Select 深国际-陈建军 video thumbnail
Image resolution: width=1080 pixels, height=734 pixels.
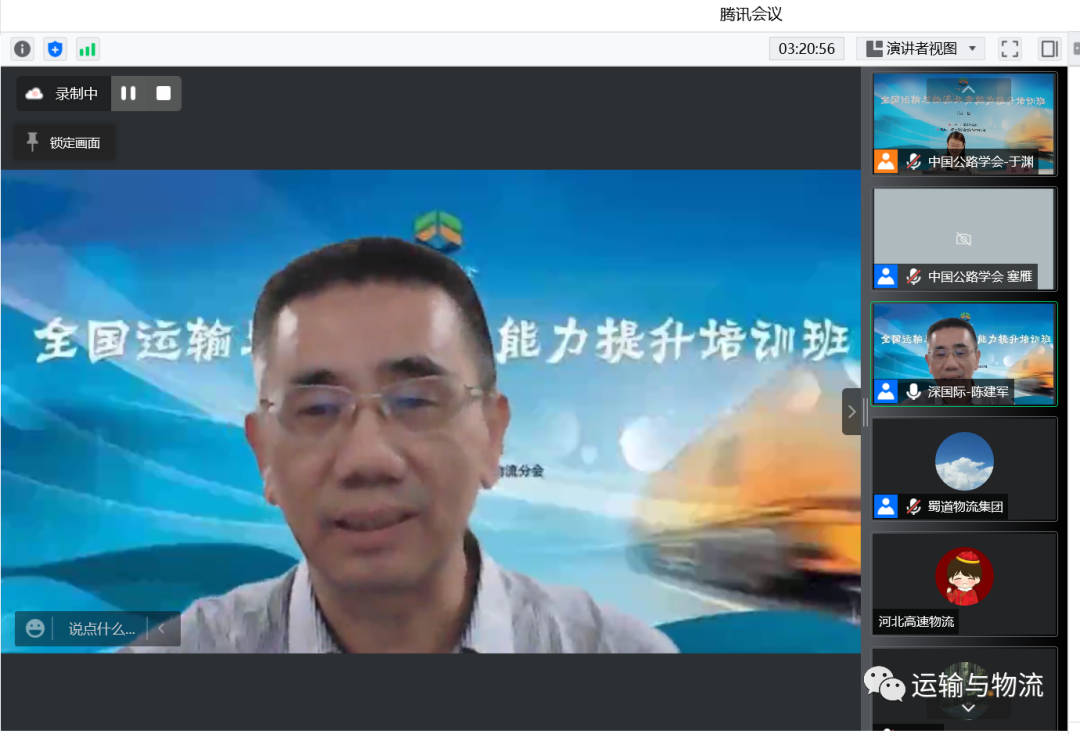click(964, 354)
